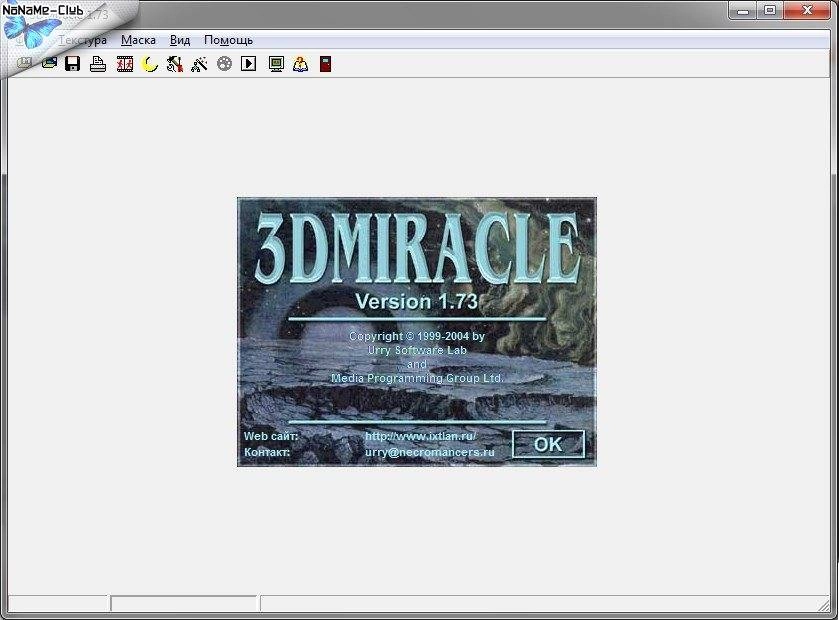Screen dimensions: 839x620
Task: Click the film strip animation icon
Action: coord(125,64)
